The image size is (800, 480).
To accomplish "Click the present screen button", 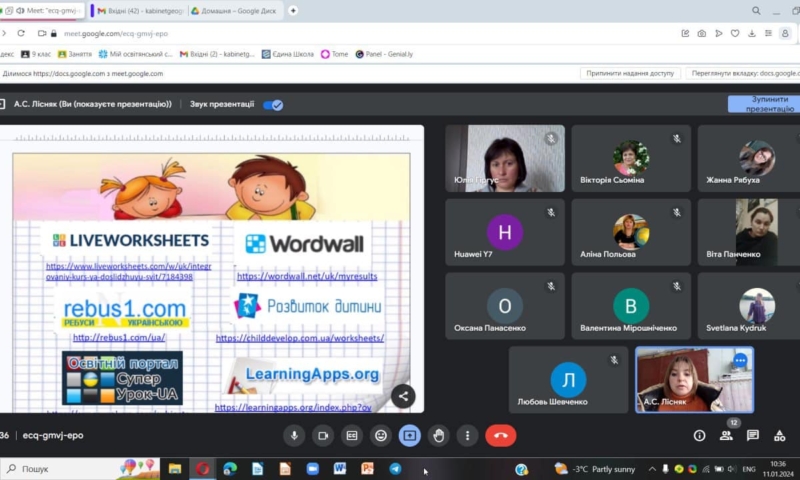I will [x=410, y=436].
